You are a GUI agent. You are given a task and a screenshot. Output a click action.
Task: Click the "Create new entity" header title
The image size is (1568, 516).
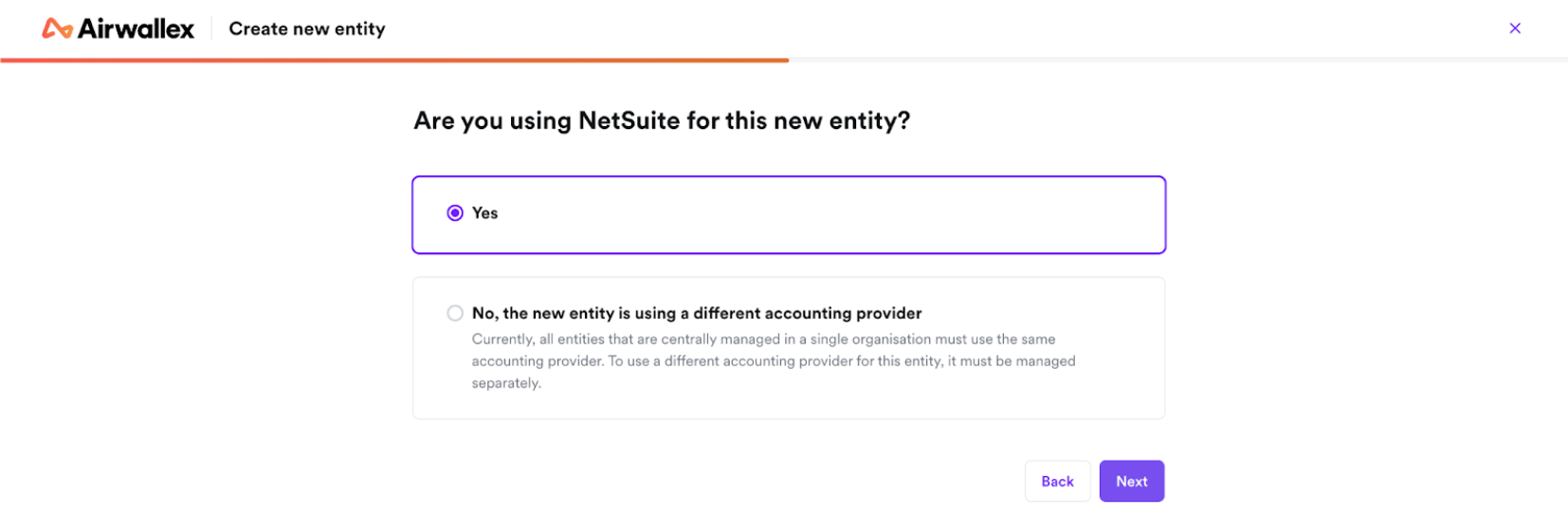pos(307,28)
